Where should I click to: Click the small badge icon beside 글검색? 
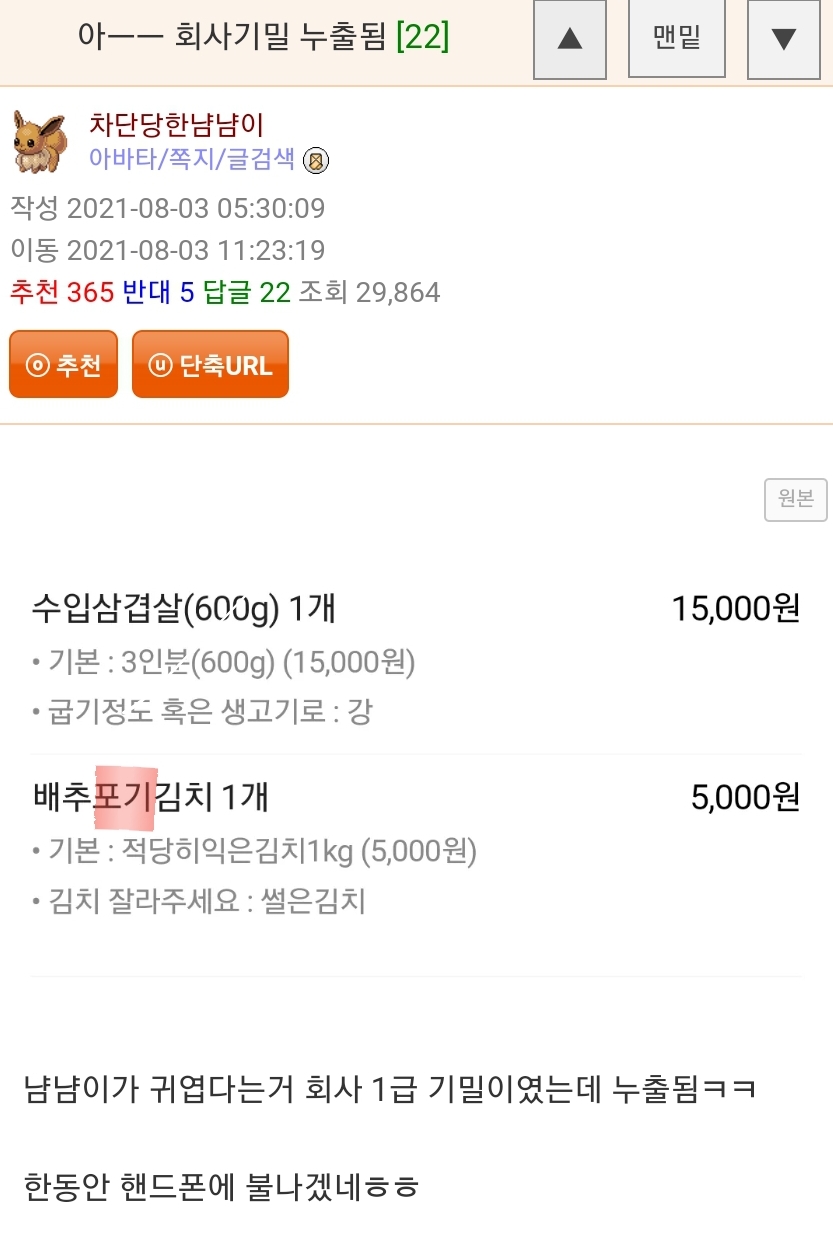pos(316,160)
